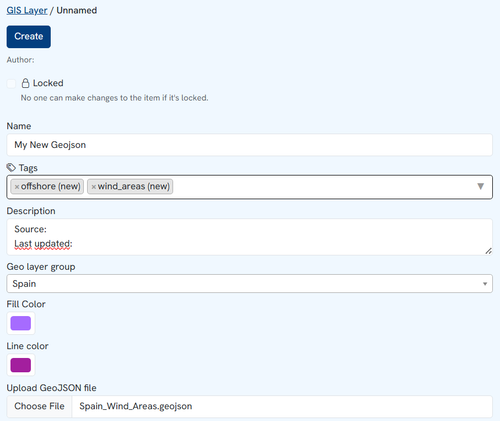Open the Line color magenta swatch
500x421 pixels.
pyautogui.click(x=21, y=365)
